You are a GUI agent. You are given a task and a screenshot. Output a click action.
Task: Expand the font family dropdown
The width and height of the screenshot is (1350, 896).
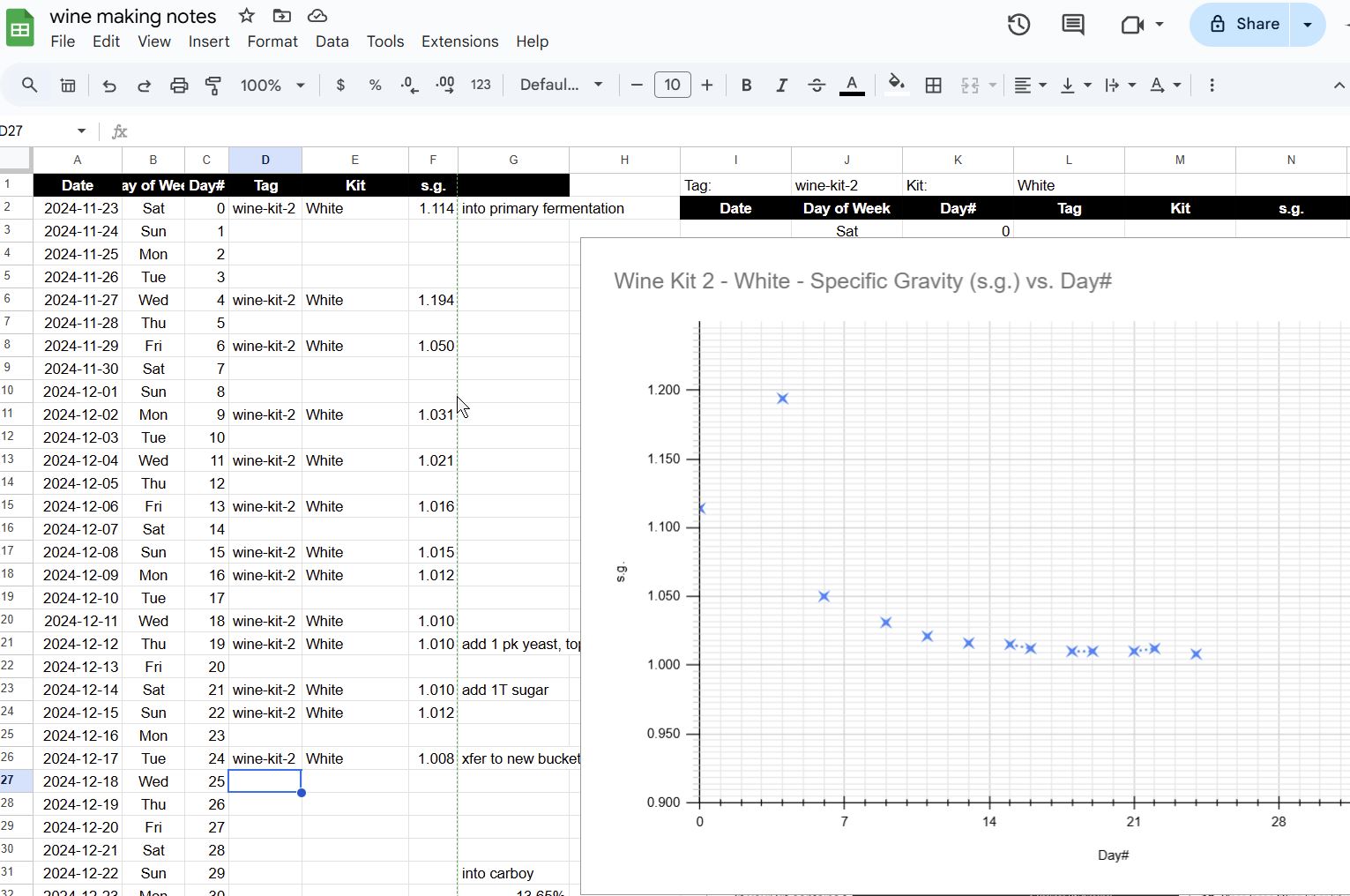point(561,86)
